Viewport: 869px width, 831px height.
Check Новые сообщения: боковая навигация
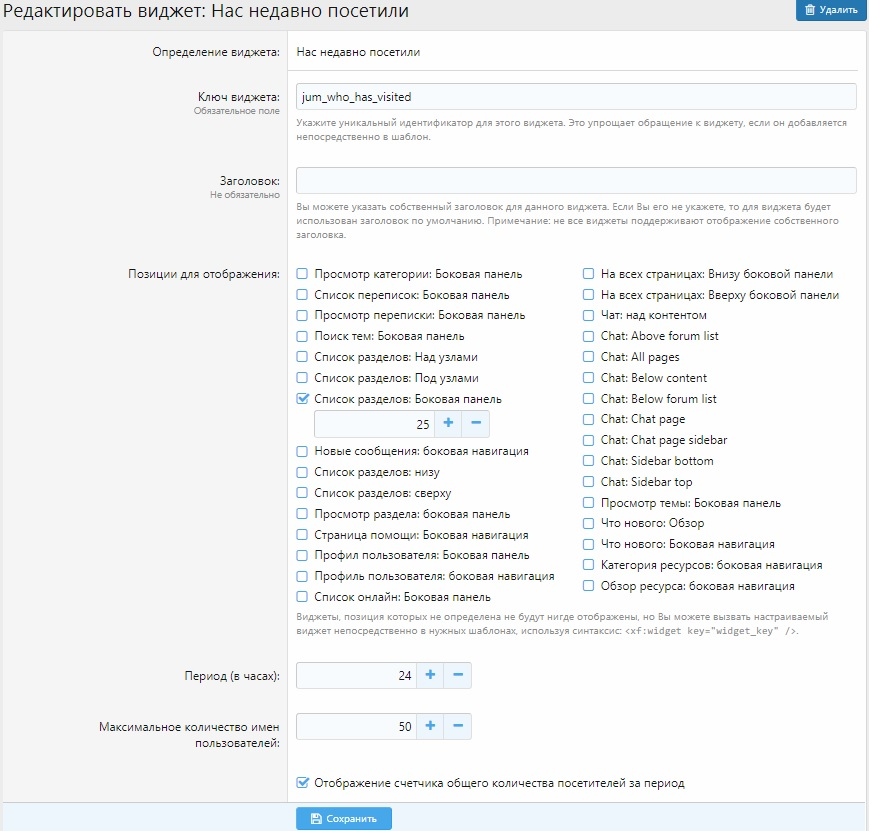pos(303,451)
